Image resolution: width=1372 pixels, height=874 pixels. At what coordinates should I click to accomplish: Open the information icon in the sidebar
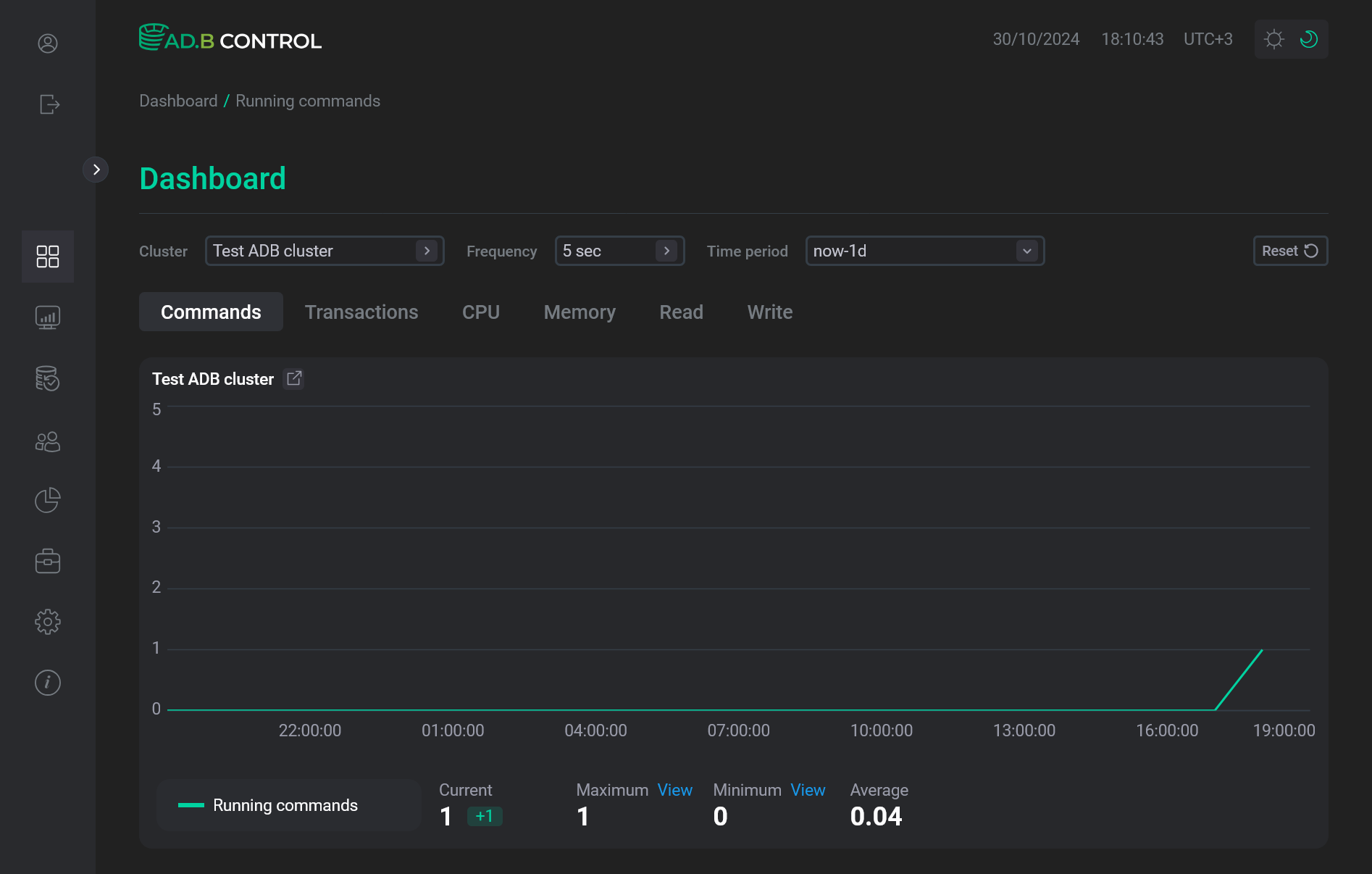48,683
